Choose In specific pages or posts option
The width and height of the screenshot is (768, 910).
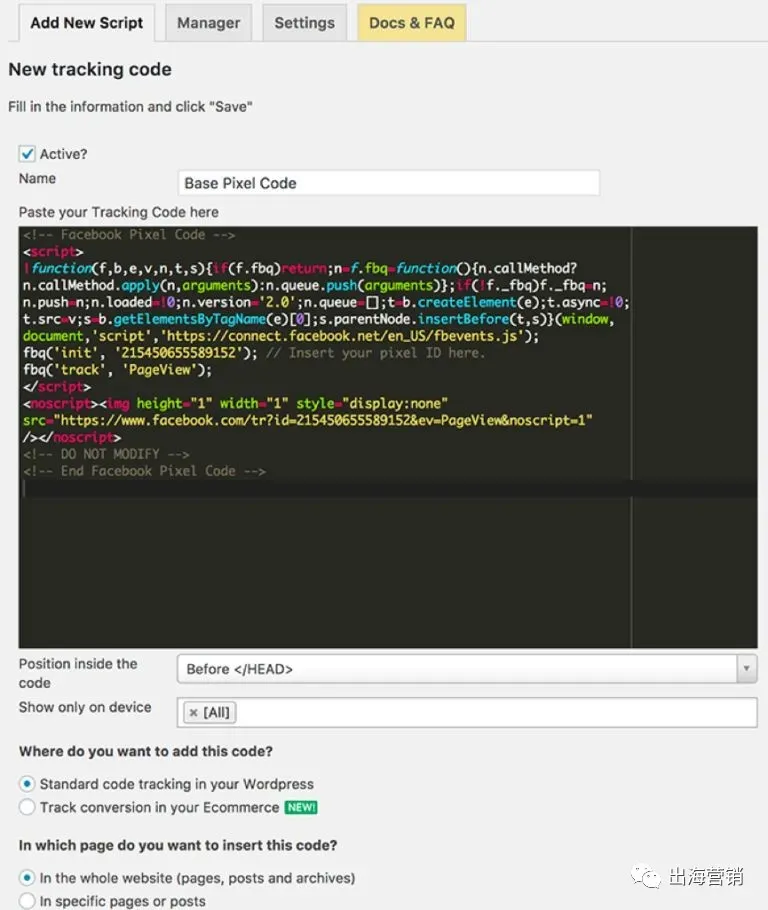pyautogui.click(x=28, y=901)
